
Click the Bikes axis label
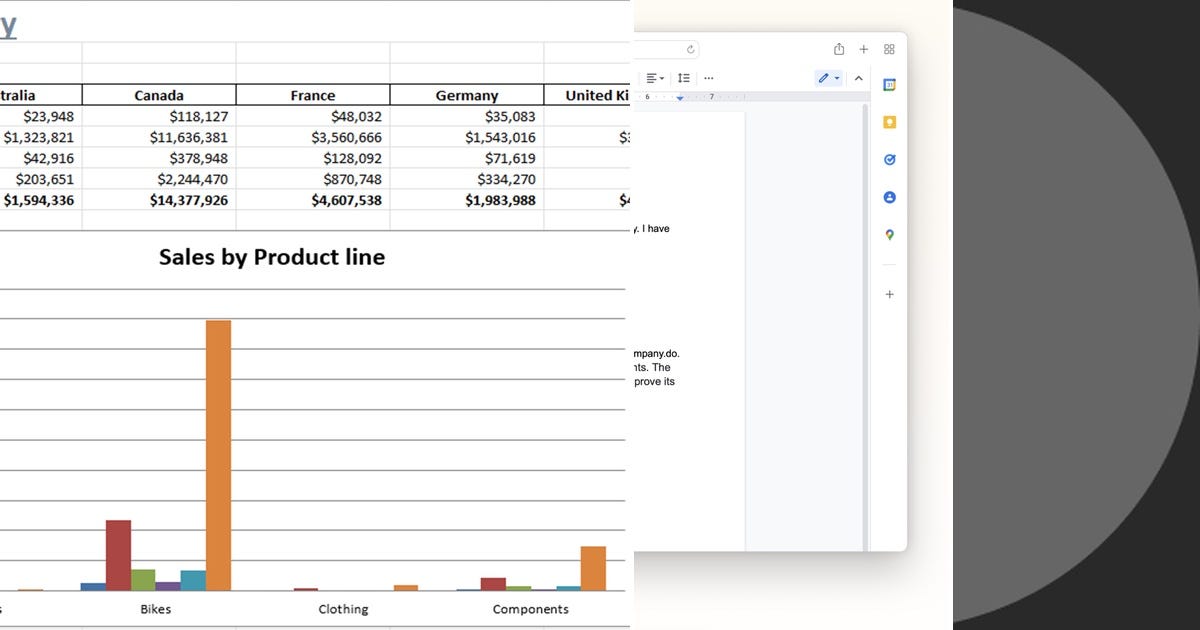pos(155,609)
